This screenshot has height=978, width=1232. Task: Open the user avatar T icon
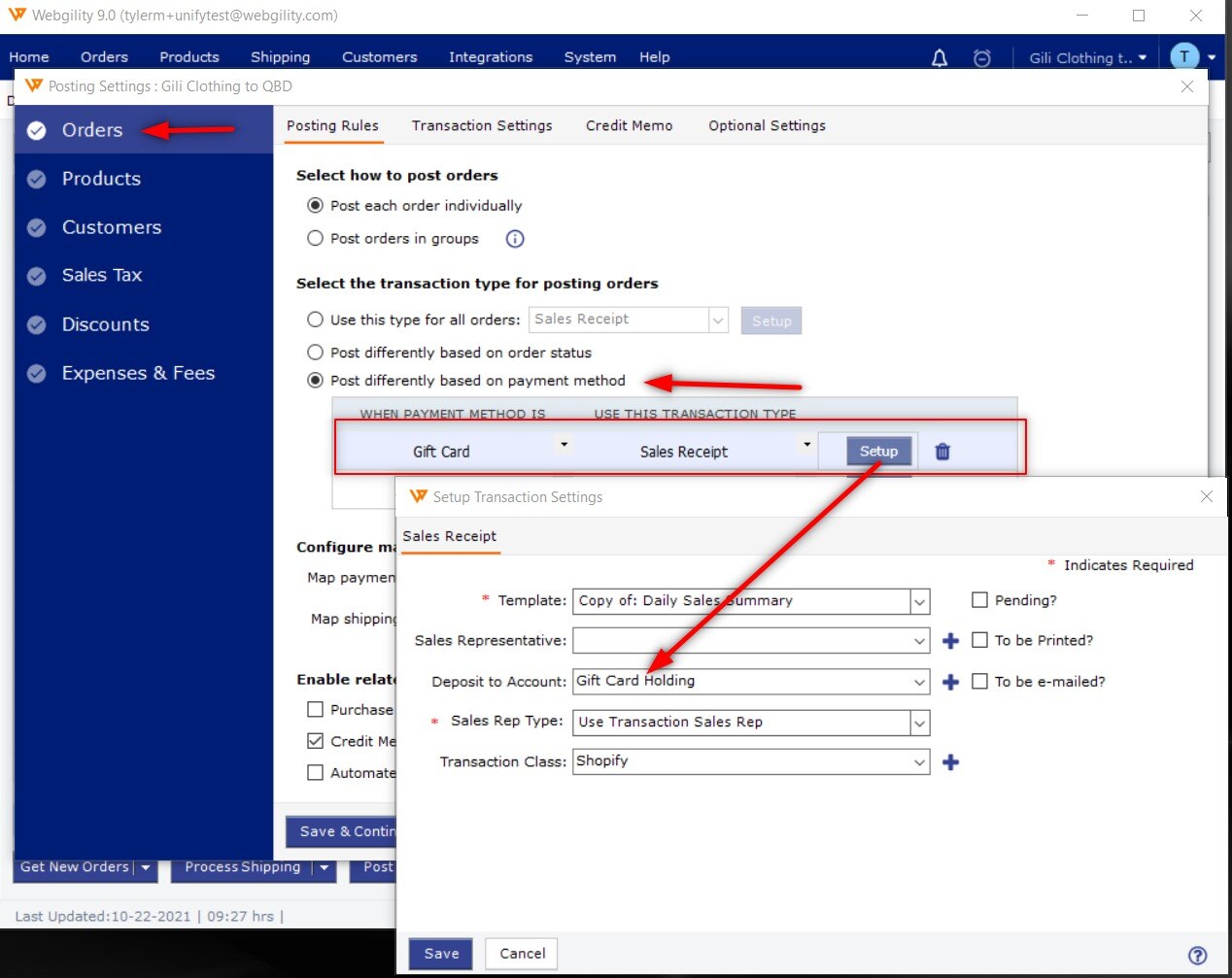(x=1184, y=56)
